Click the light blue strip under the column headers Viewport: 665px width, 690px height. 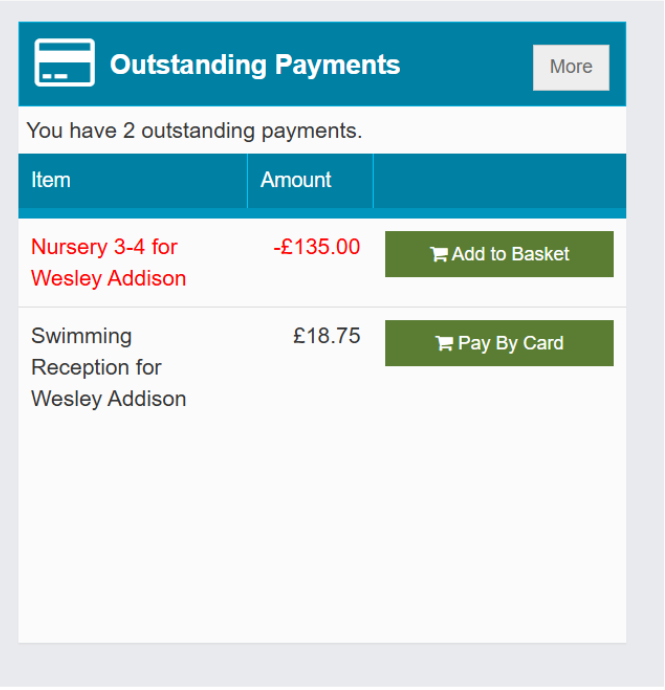pyautogui.click(x=320, y=213)
